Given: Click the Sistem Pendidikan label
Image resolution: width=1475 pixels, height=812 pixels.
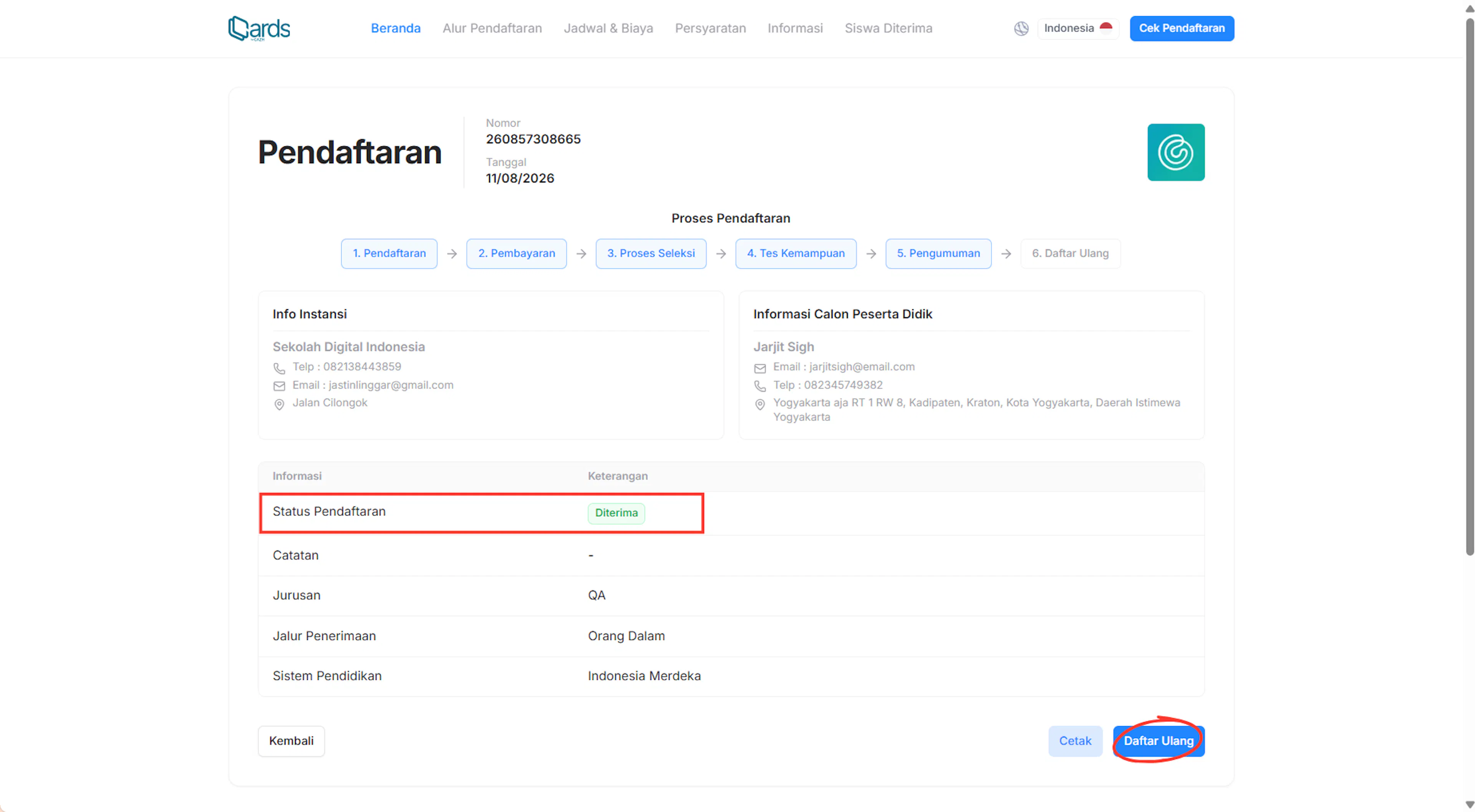Looking at the screenshot, I should click(327, 676).
